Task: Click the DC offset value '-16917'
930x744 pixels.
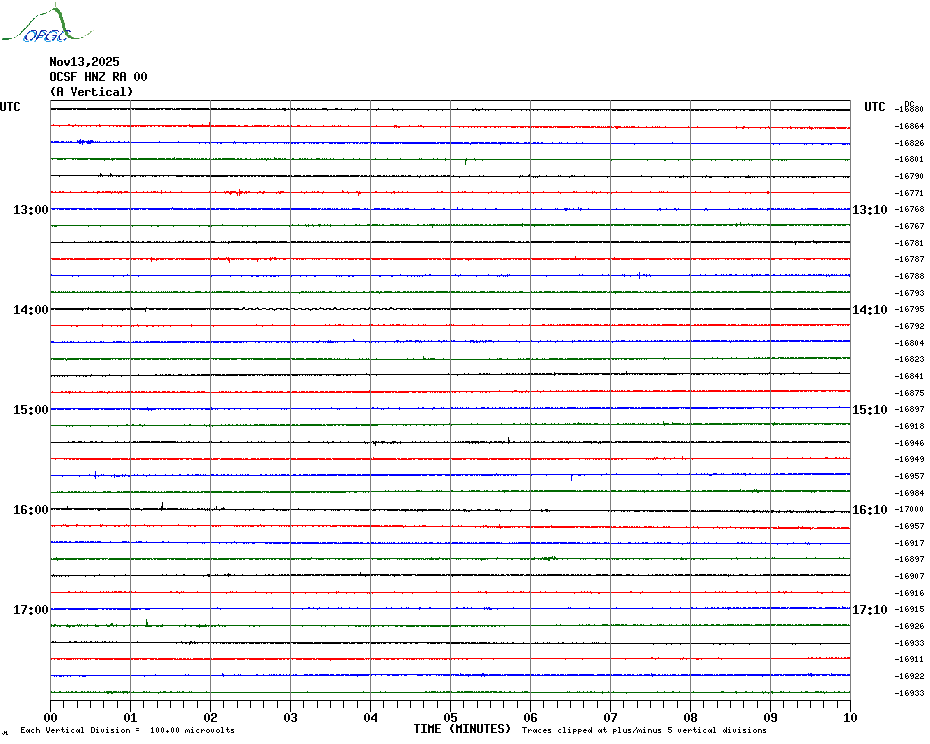Action: pyautogui.click(x=909, y=543)
